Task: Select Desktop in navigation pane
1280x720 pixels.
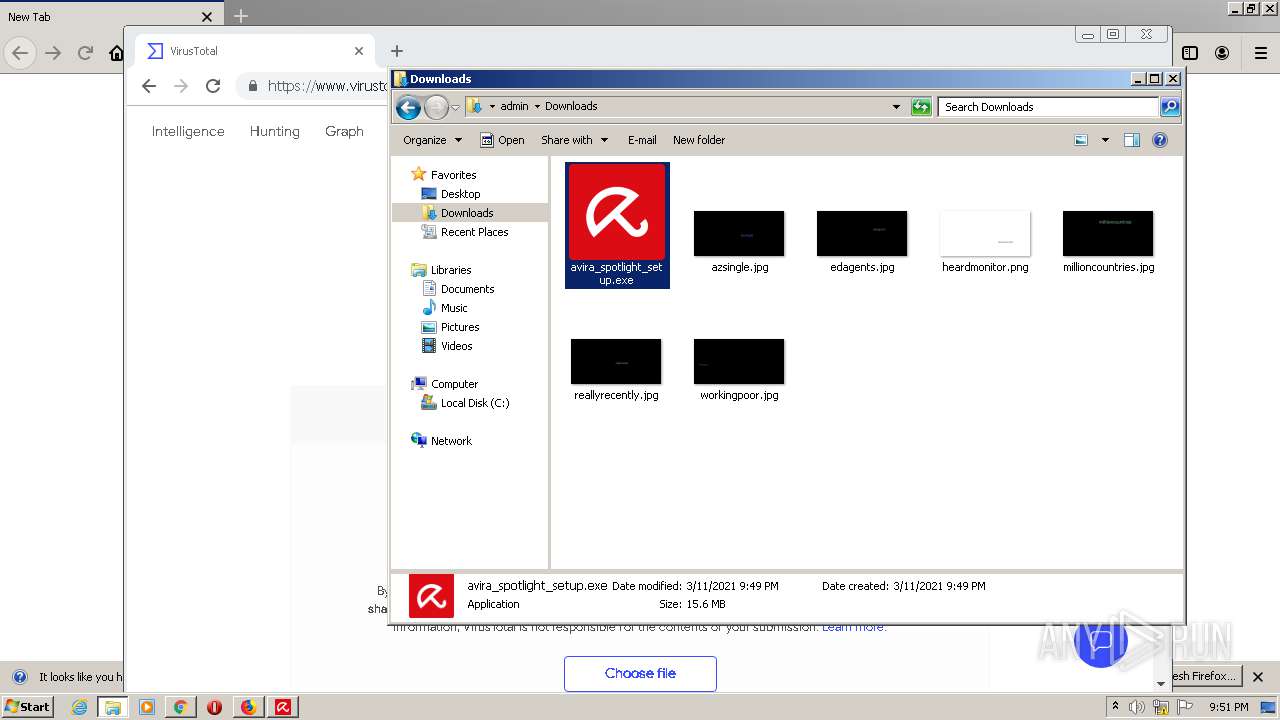Action: [460, 194]
